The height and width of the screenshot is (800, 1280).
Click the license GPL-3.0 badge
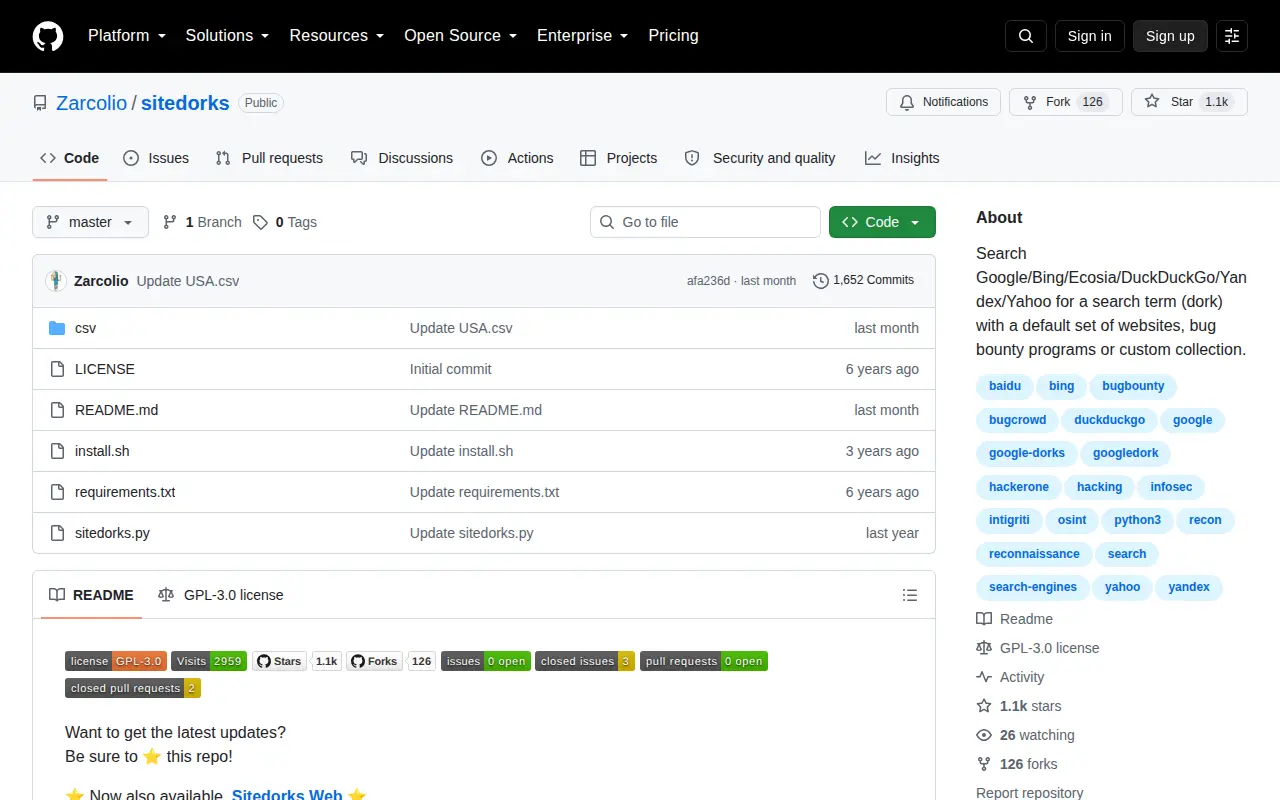(x=116, y=661)
